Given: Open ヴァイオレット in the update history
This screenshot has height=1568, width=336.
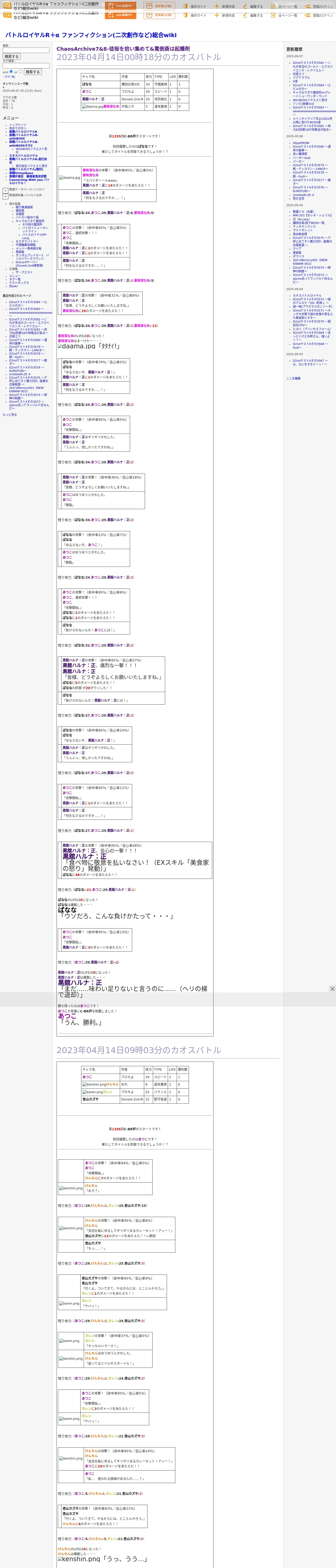Looking at the screenshot, I should click(x=303, y=230).
